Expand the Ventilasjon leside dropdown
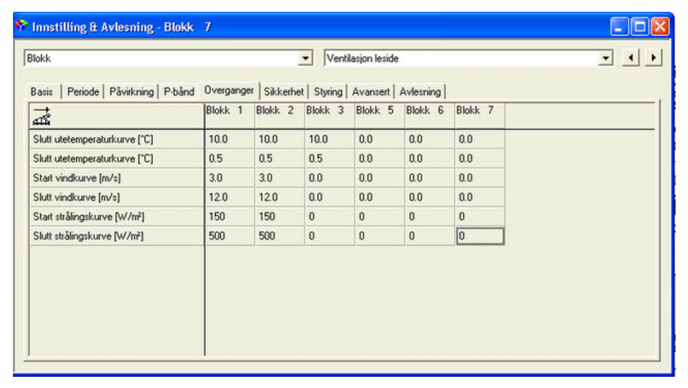The image size is (688, 388). (x=605, y=58)
